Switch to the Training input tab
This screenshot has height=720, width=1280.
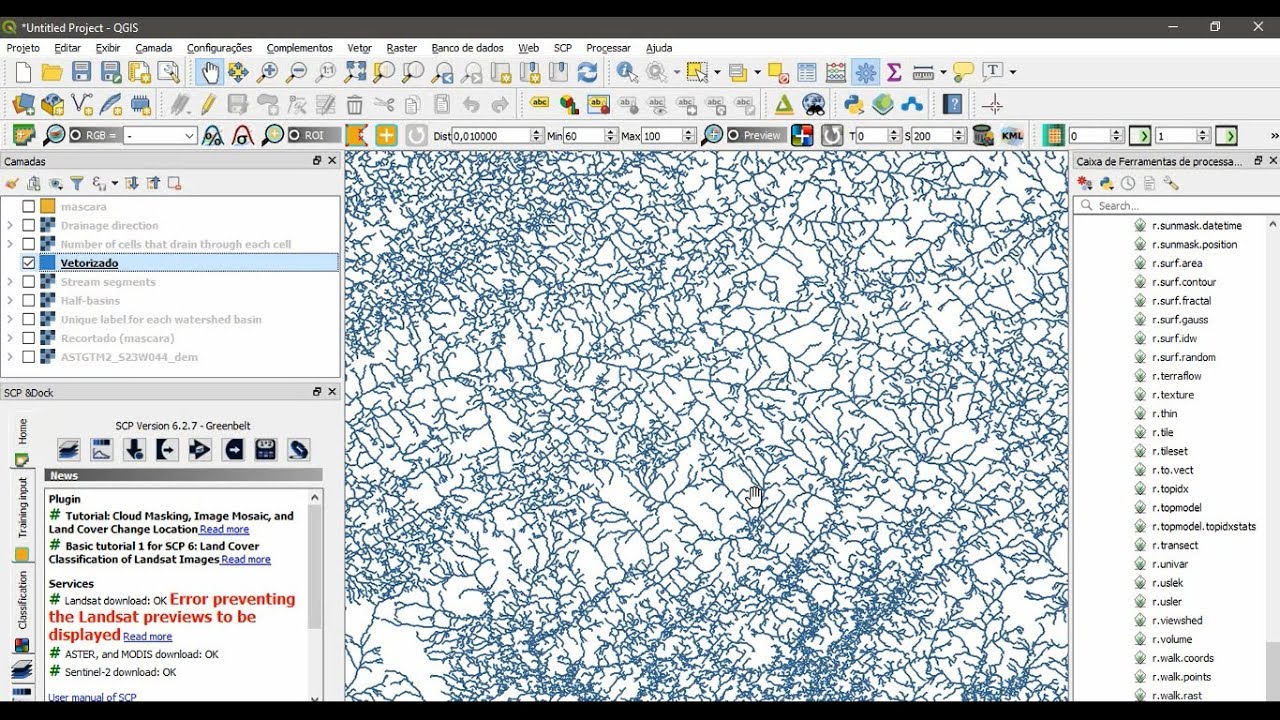point(22,508)
